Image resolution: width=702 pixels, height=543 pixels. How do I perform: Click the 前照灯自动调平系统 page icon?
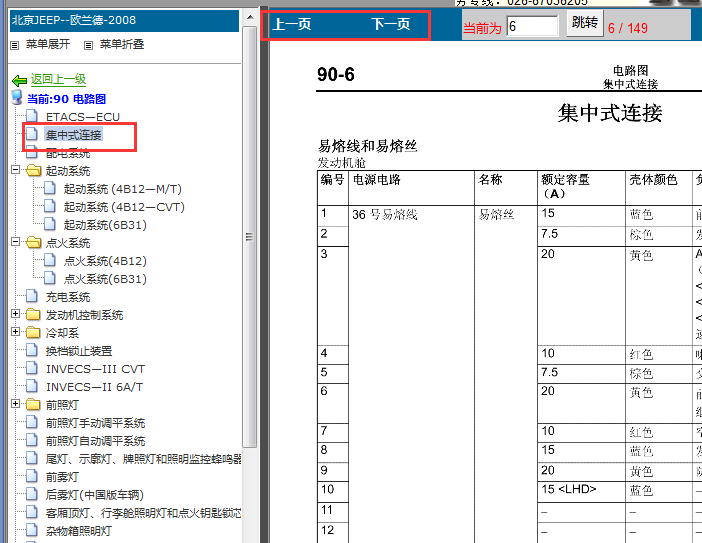32,440
